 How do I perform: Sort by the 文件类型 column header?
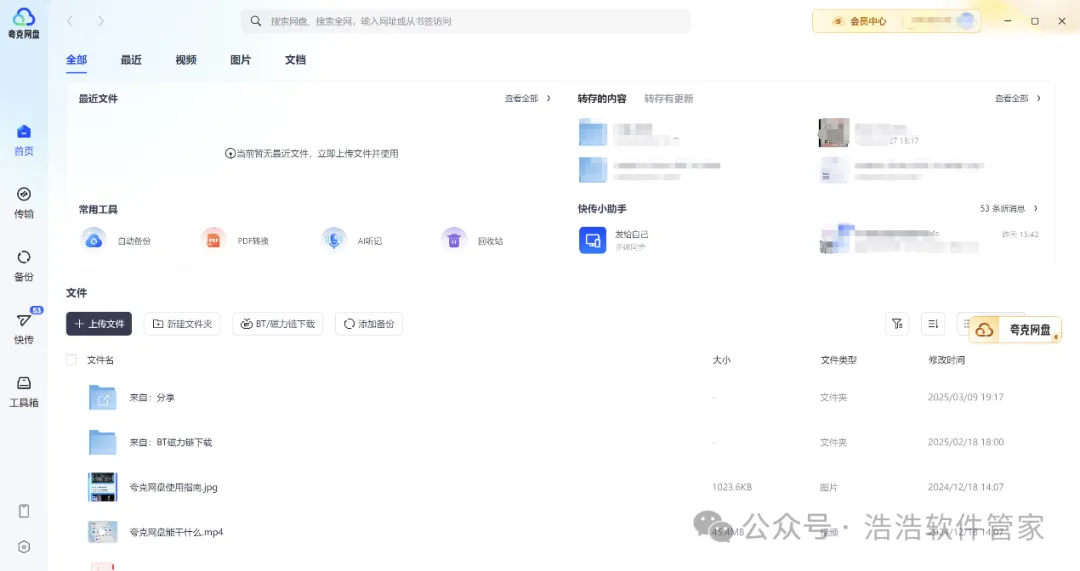838,360
